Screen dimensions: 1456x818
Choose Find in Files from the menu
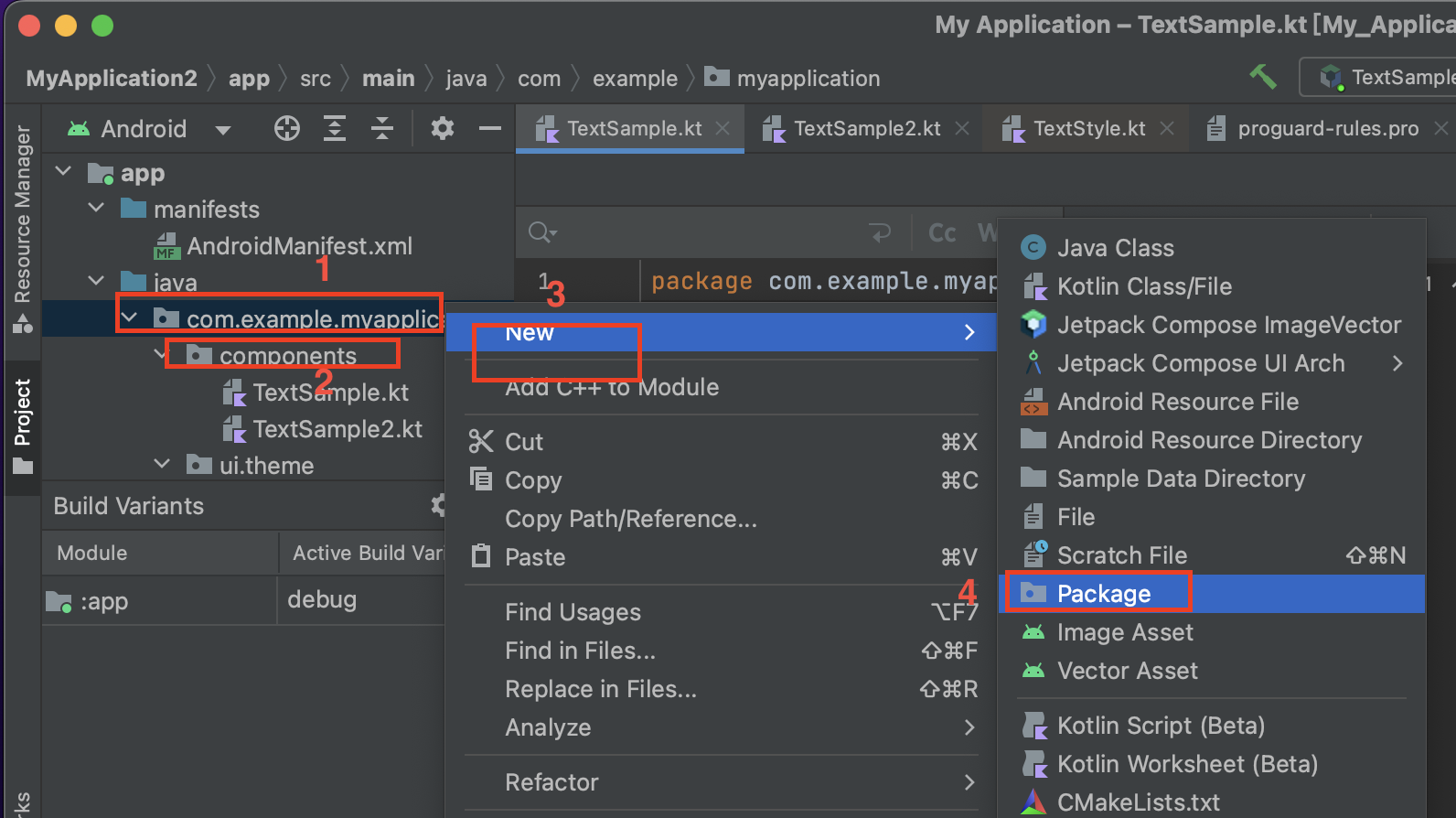point(721,651)
